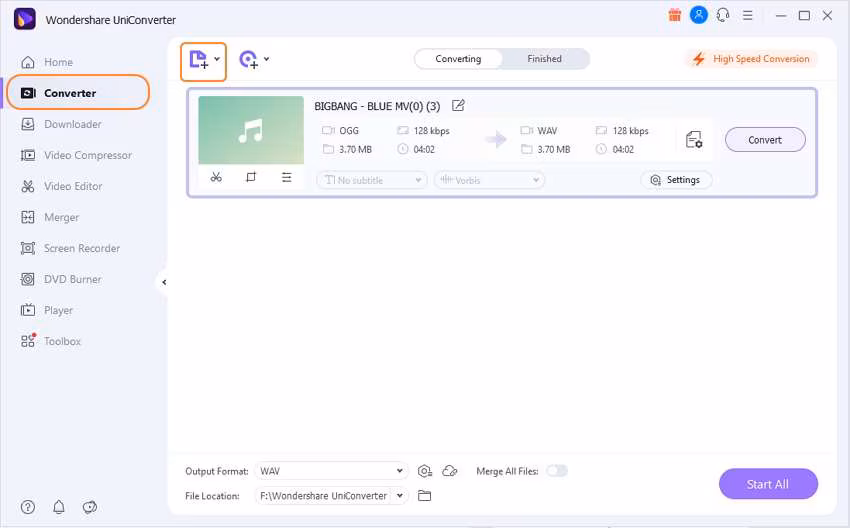Click the effects list icon under thumbnail
The image size is (850, 528).
286,177
